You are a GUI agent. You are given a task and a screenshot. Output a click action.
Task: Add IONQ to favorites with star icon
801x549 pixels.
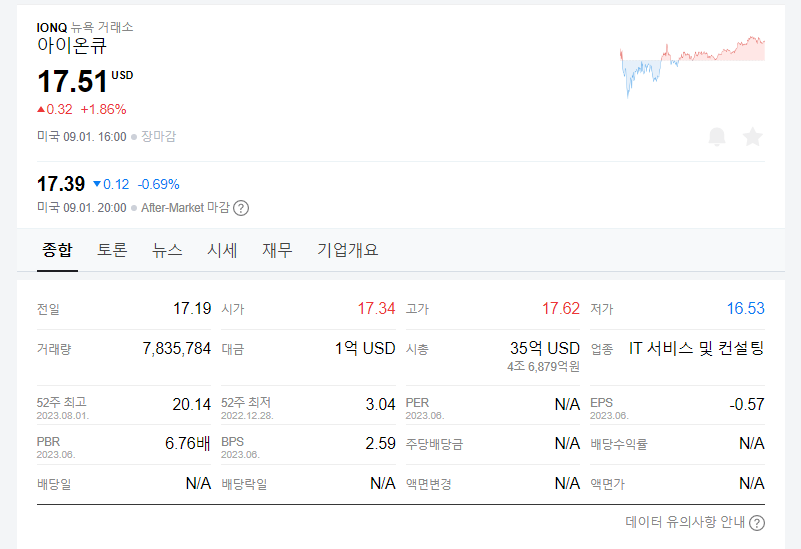click(x=752, y=137)
